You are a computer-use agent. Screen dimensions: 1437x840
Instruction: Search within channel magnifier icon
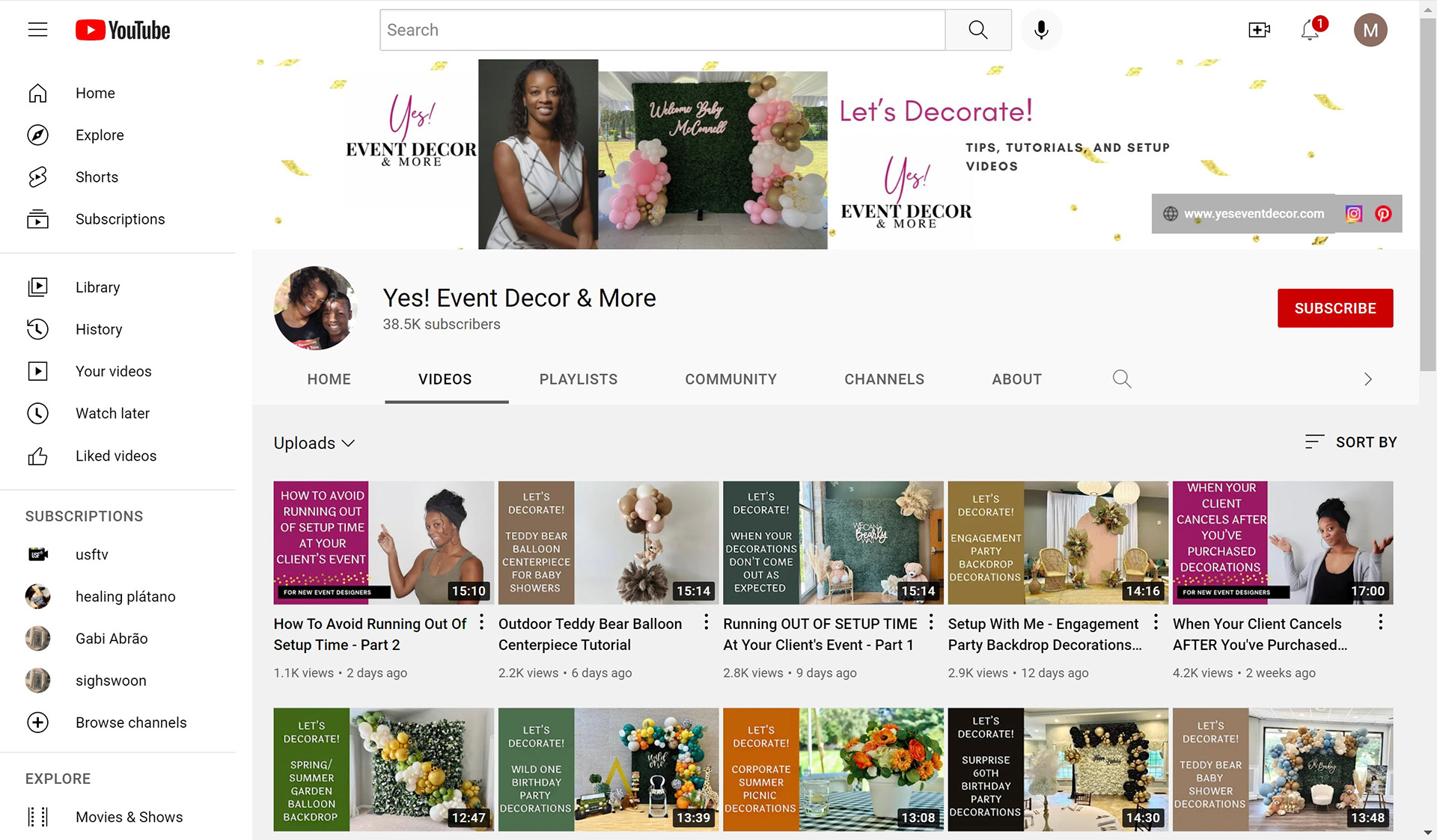[1121, 379]
